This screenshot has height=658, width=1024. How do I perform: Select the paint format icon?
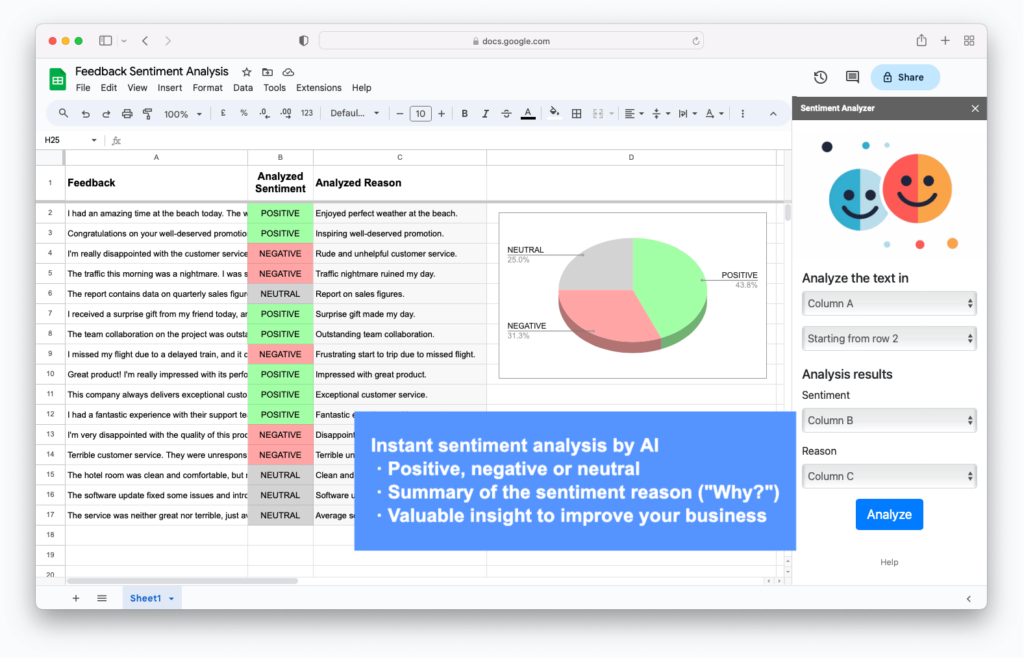click(x=148, y=114)
